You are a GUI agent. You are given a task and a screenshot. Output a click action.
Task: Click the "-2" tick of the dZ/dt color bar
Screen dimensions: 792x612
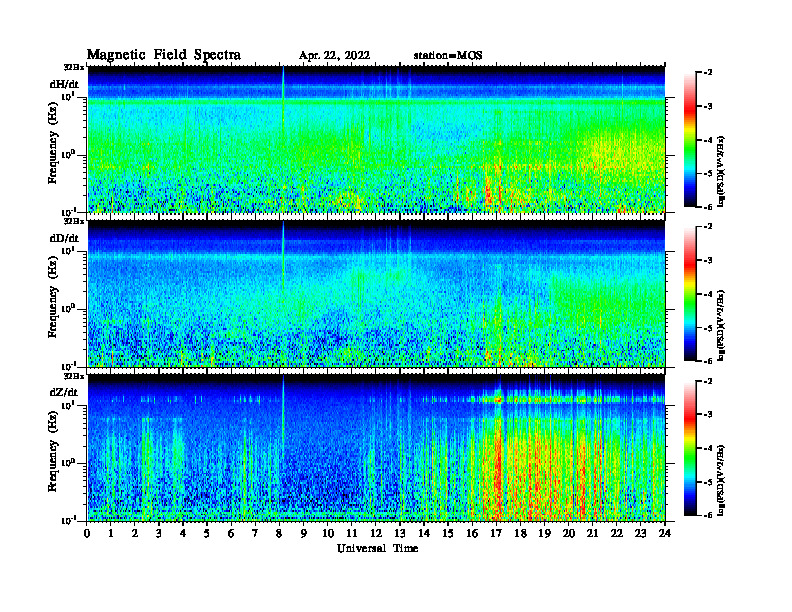[x=708, y=381]
